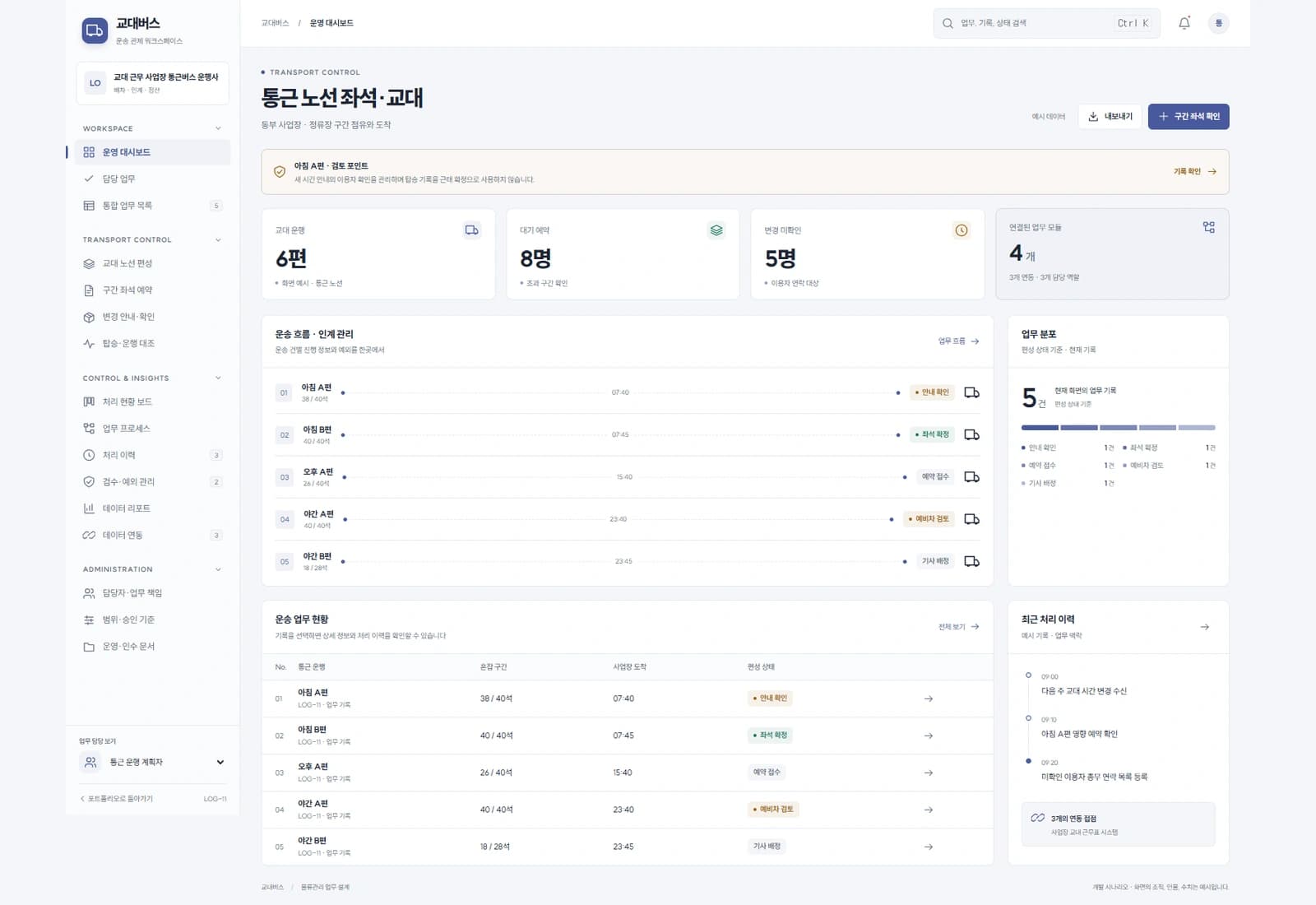
Task: Click the 내보내기 export button
Action: pyautogui.click(x=1110, y=117)
